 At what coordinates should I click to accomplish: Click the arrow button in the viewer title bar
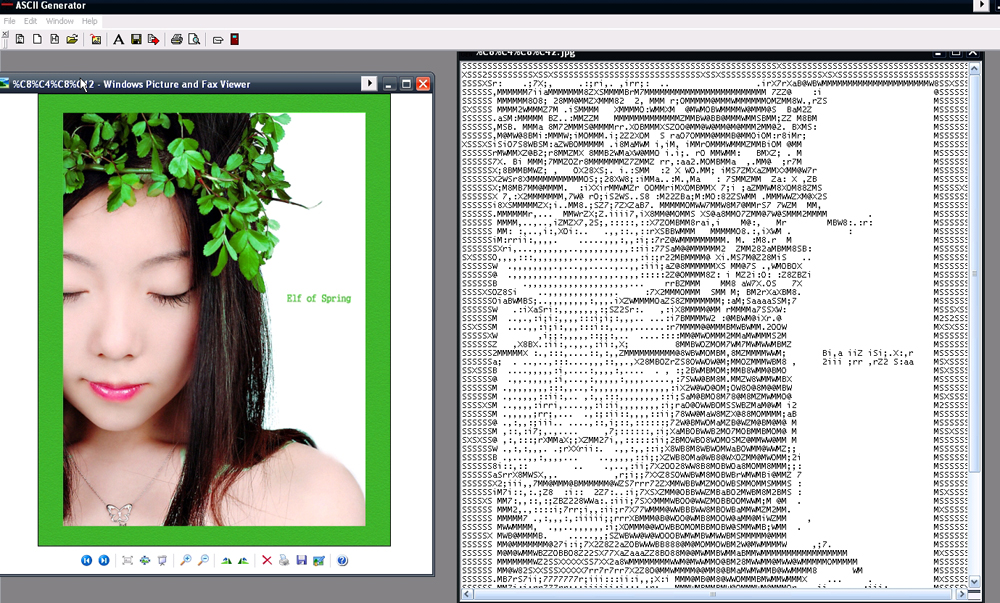(x=369, y=84)
